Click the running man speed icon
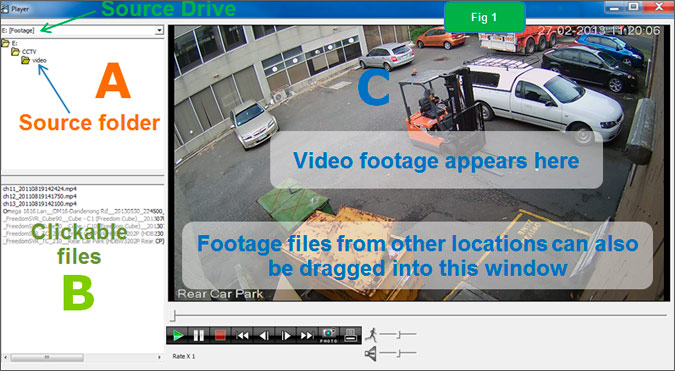 point(371,334)
